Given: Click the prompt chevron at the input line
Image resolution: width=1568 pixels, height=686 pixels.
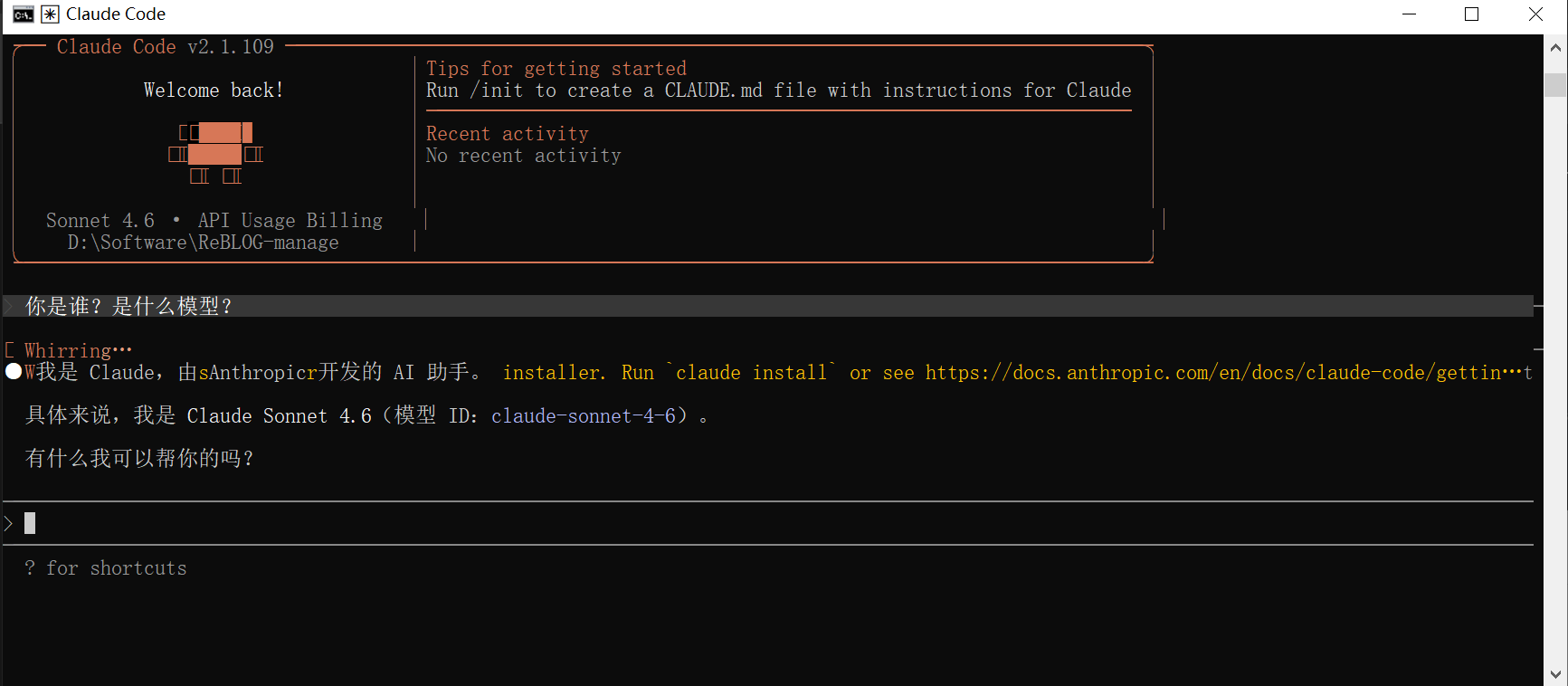Looking at the screenshot, I should tap(9, 523).
